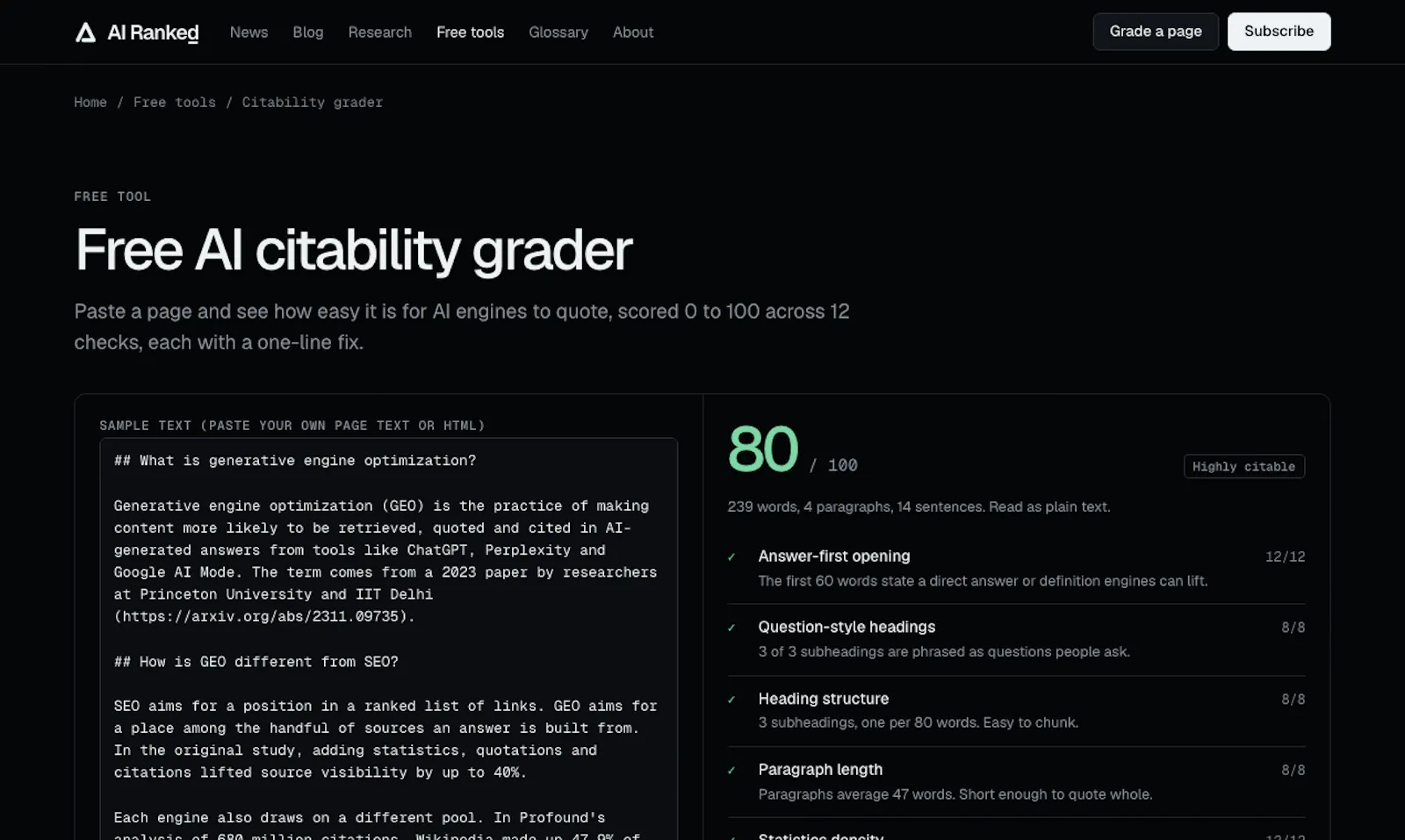Click the Question-style headings green checkmark
The image size is (1405, 840).
coord(731,628)
